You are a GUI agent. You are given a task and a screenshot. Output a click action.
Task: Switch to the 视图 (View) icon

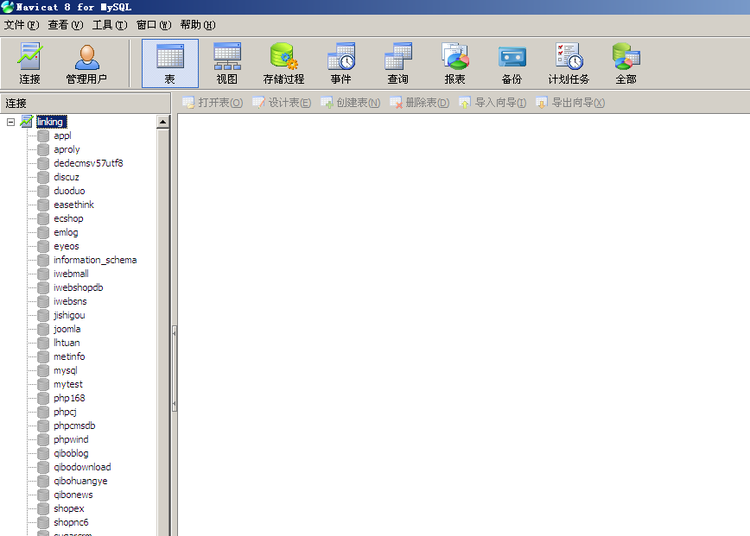click(x=227, y=64)
